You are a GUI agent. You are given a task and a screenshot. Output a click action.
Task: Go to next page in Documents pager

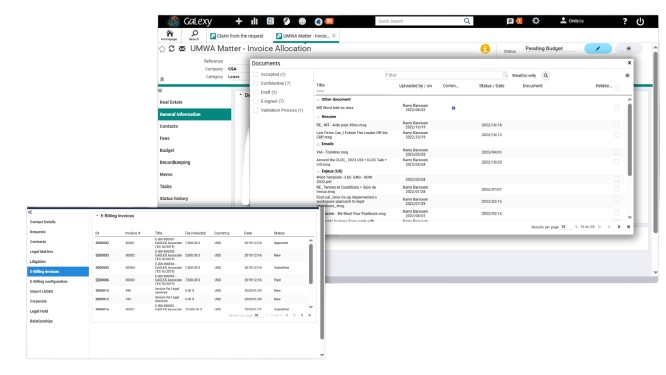(618, 227)
